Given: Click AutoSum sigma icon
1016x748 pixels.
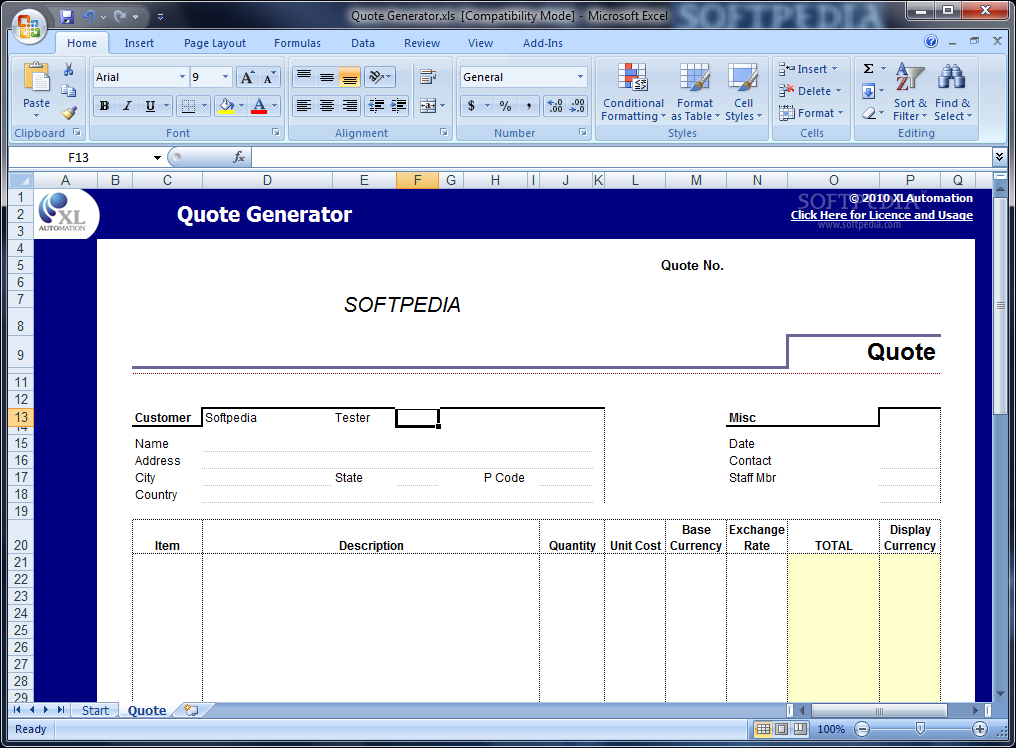Looking at the screenshot, I should (868, 69).
